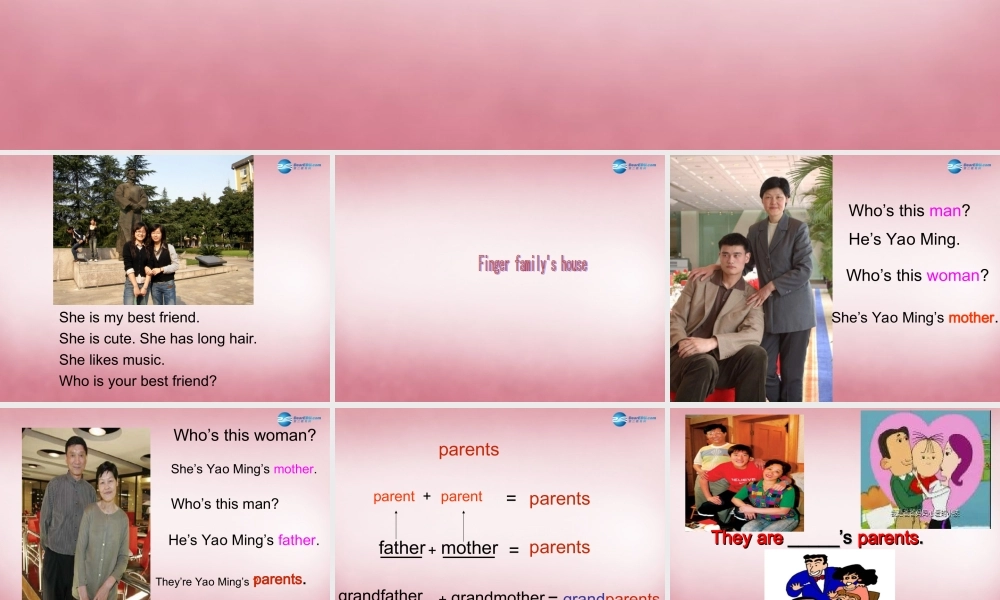Select the family photo with boy in red shirt
The height and width of the screenshot is (600, 1000).
point(744,473)
